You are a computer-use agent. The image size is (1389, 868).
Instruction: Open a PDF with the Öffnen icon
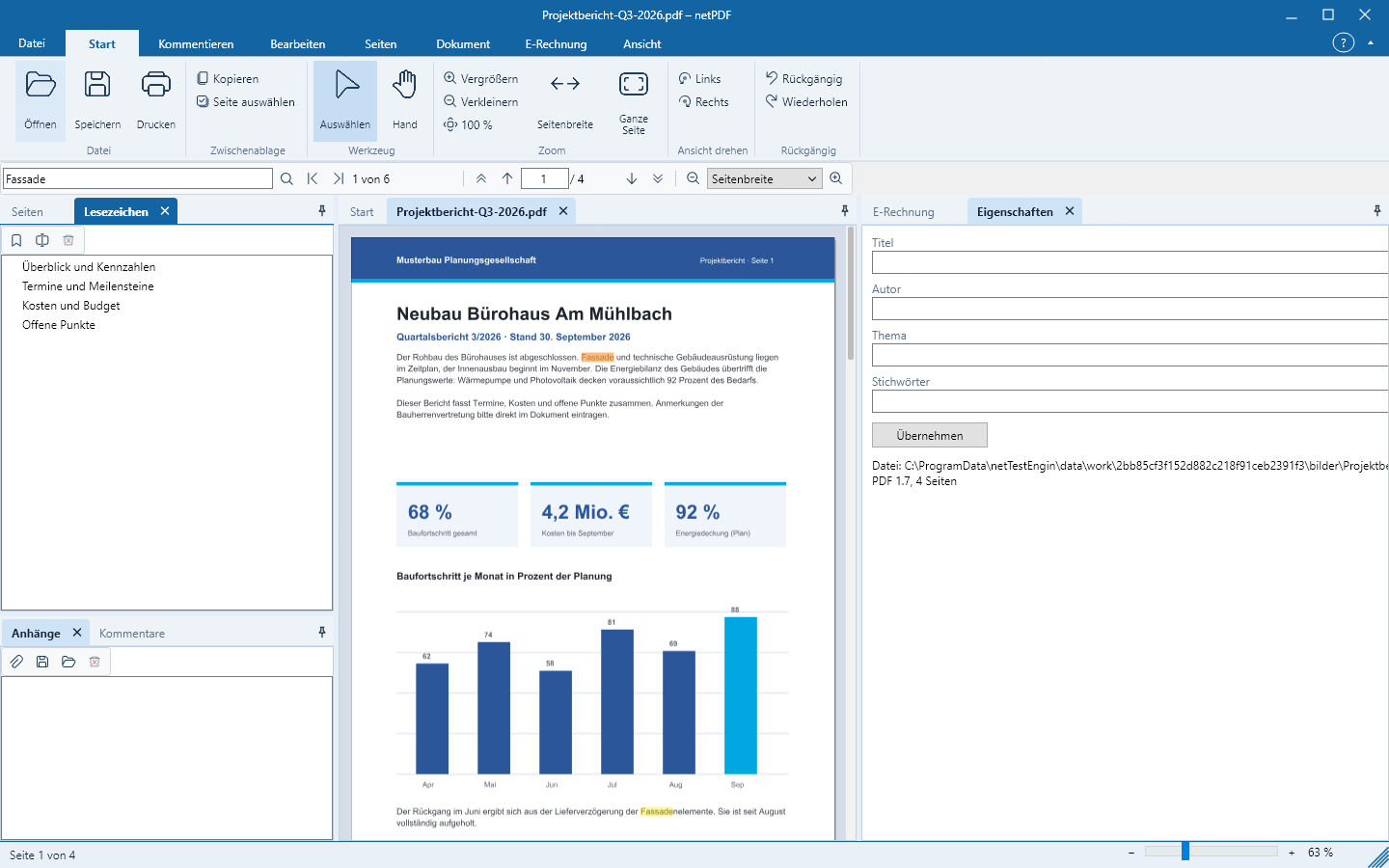coord(41,99)
